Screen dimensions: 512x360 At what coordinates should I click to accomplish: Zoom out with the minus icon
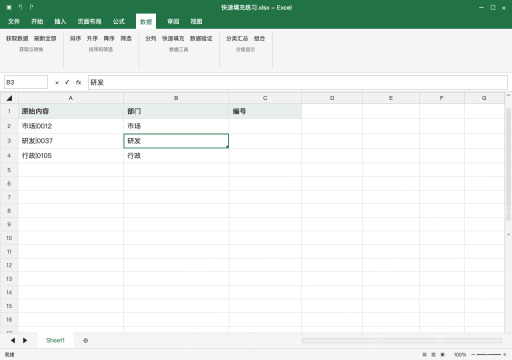point(473,355)
